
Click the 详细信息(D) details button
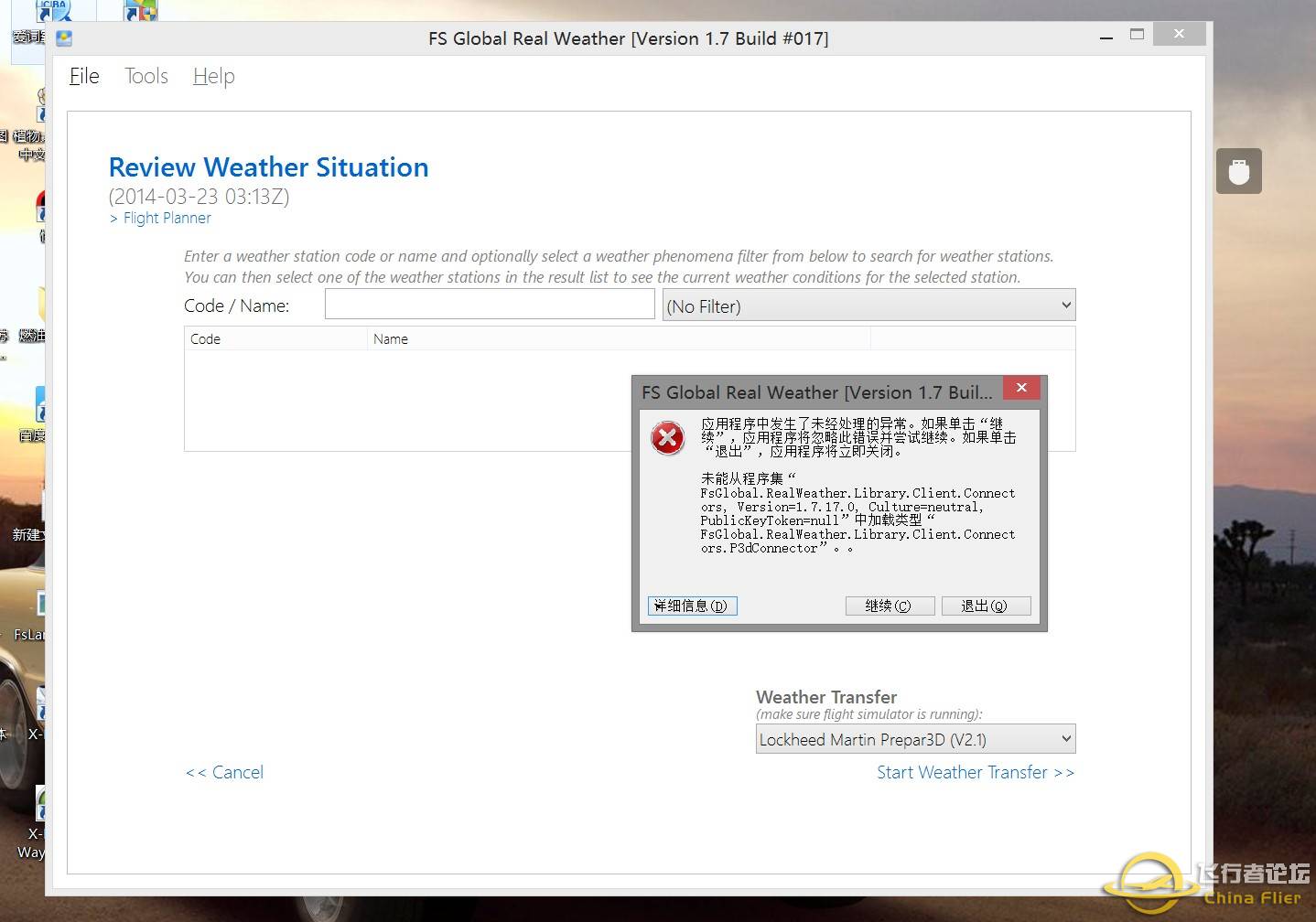692,606
